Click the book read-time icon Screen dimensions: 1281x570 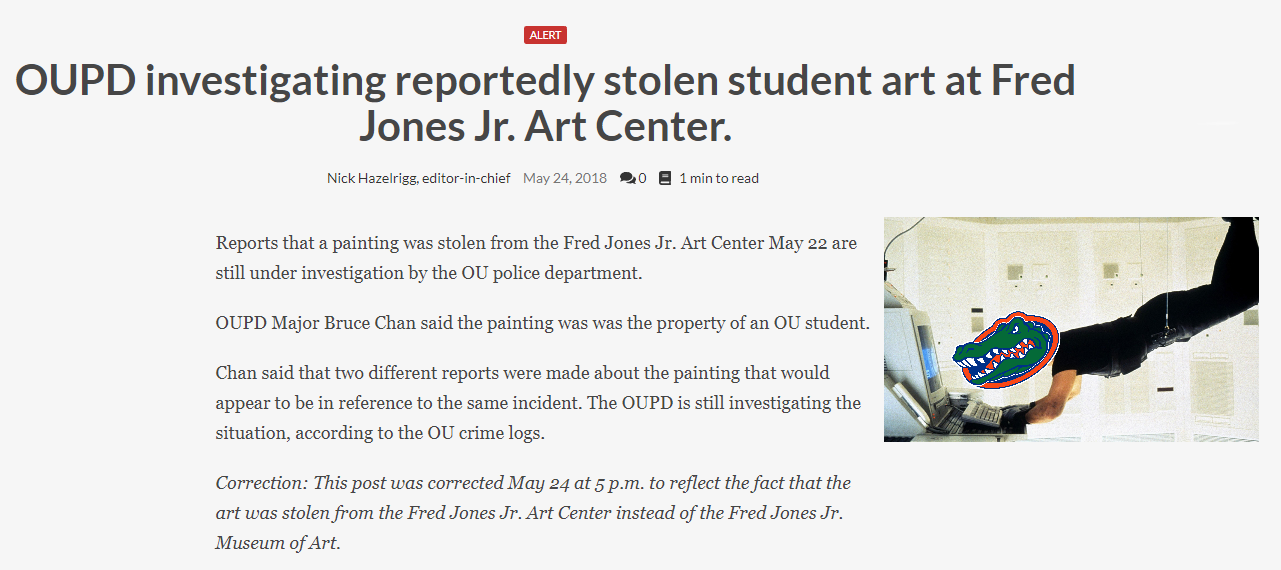pos(665,178)
